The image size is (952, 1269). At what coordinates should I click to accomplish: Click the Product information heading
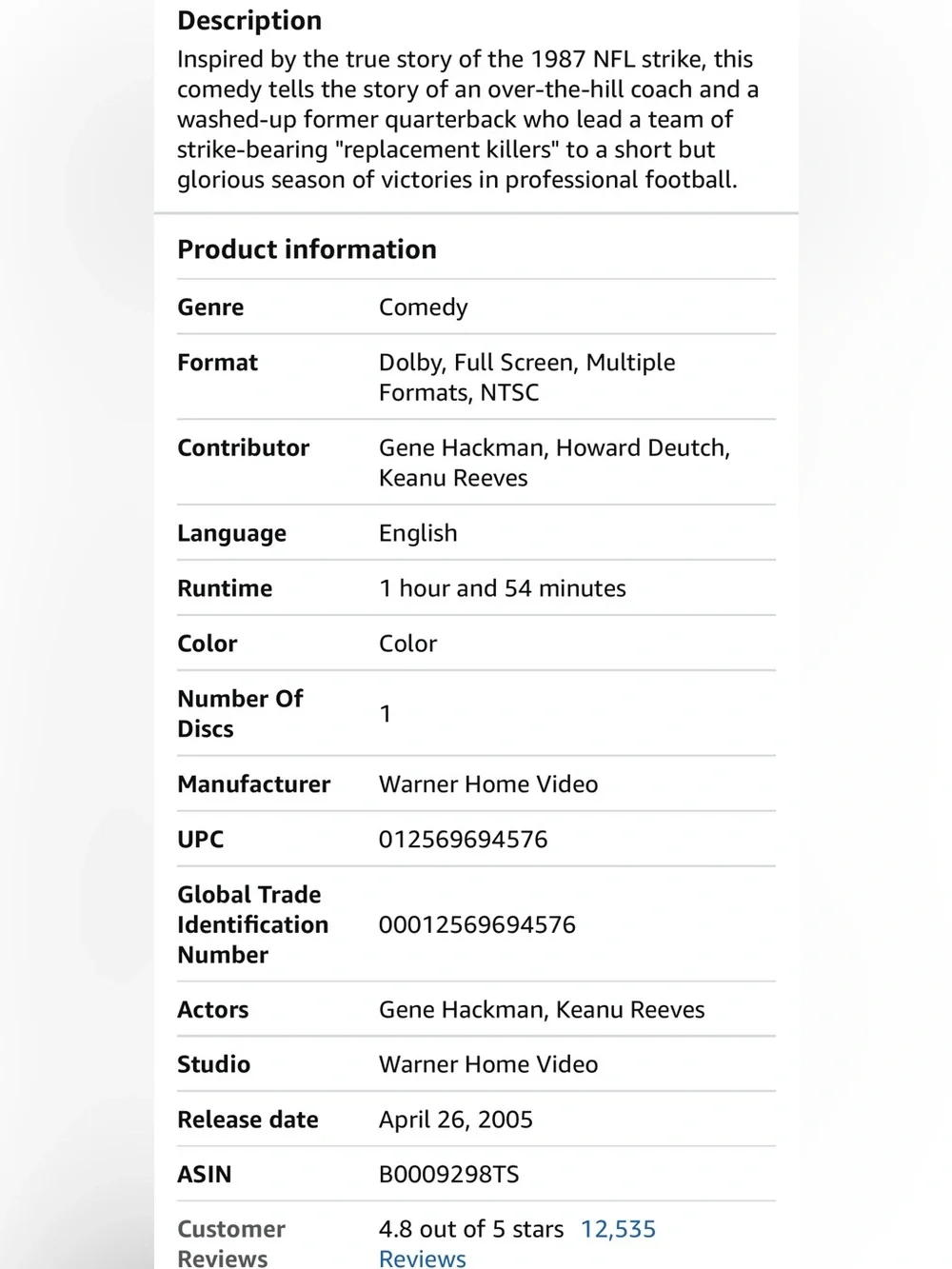[x=307, y=249]
